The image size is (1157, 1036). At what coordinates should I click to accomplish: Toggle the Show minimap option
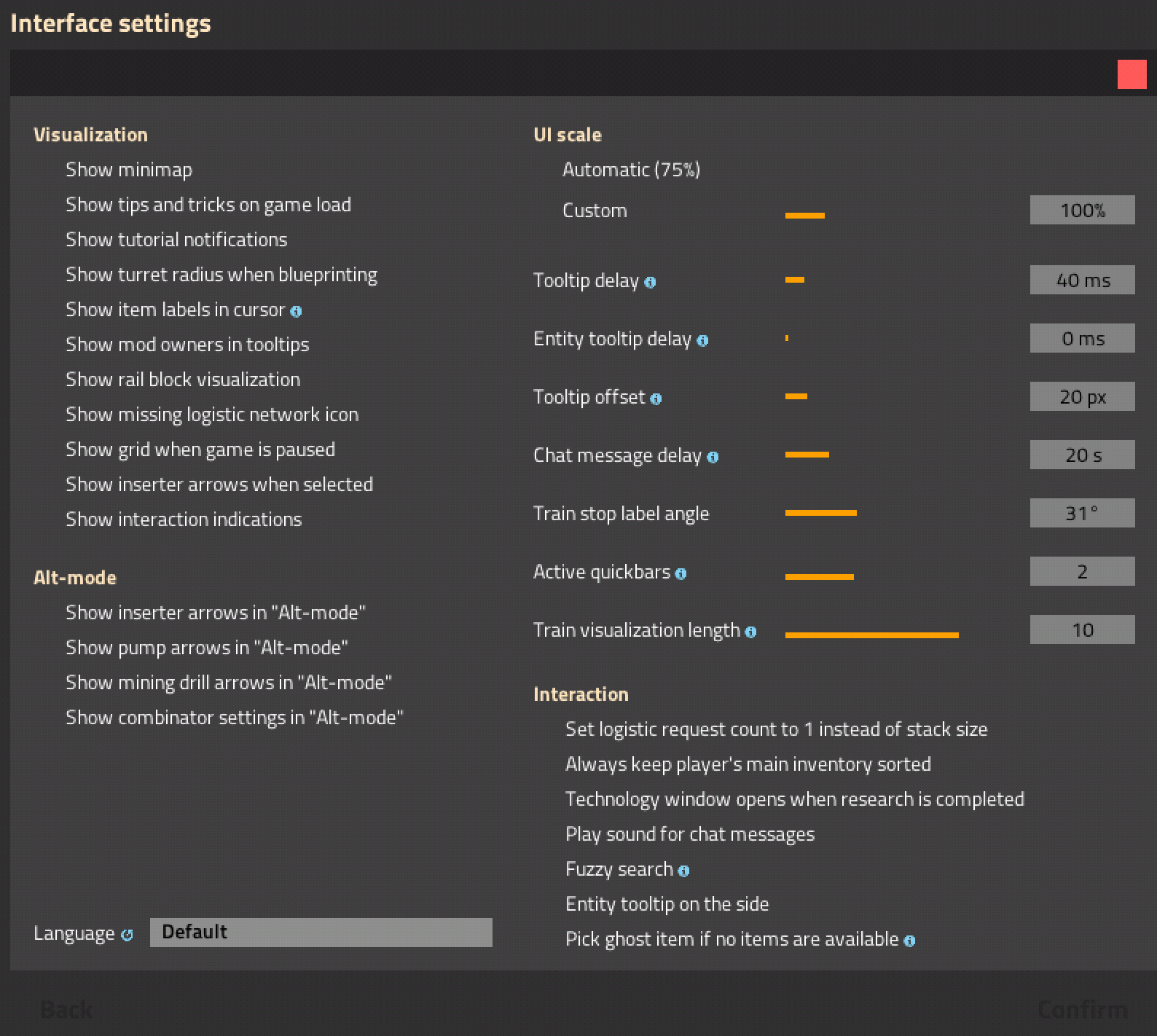[129, 170]
